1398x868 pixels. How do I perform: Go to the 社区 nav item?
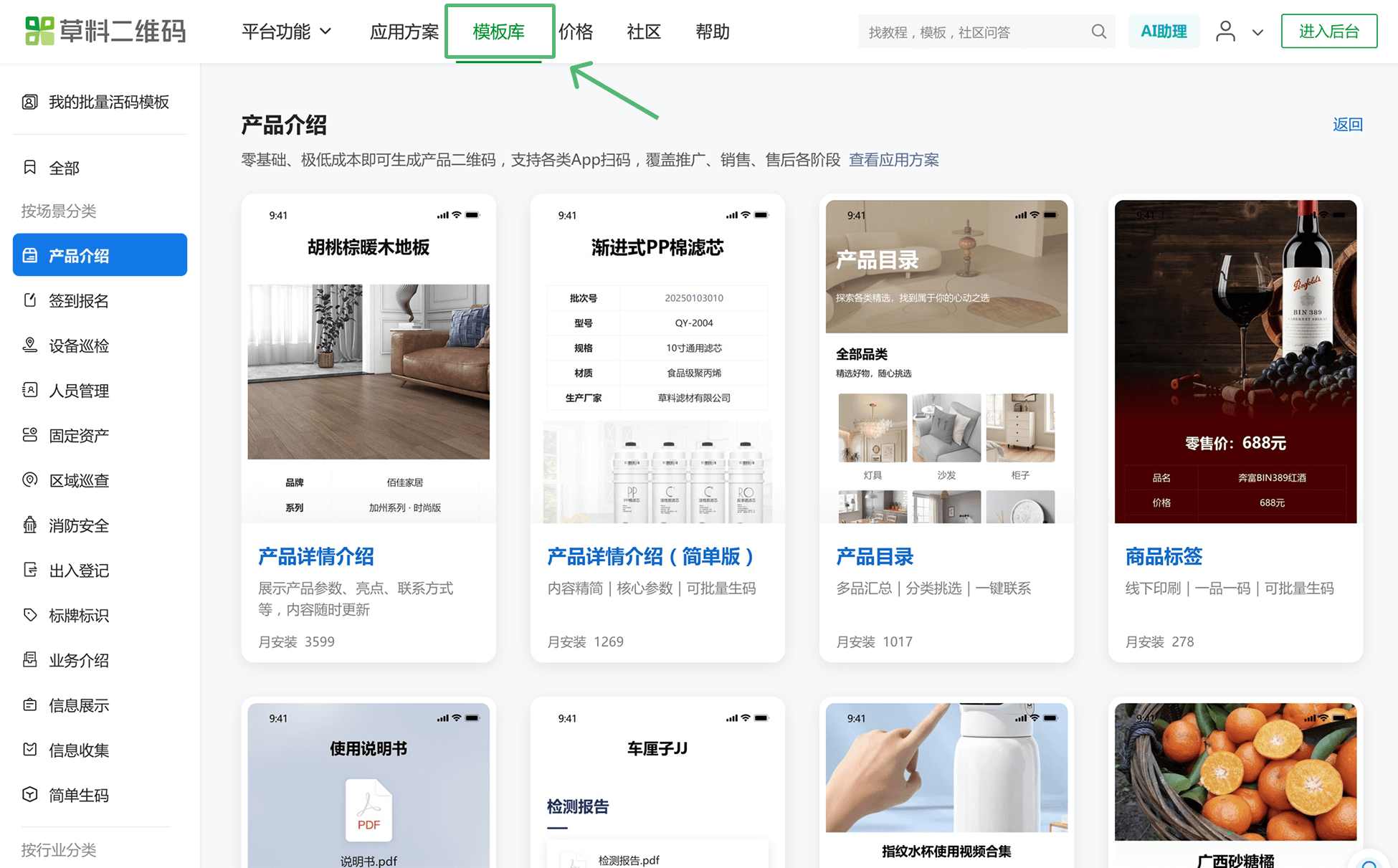tap(644, 32)
